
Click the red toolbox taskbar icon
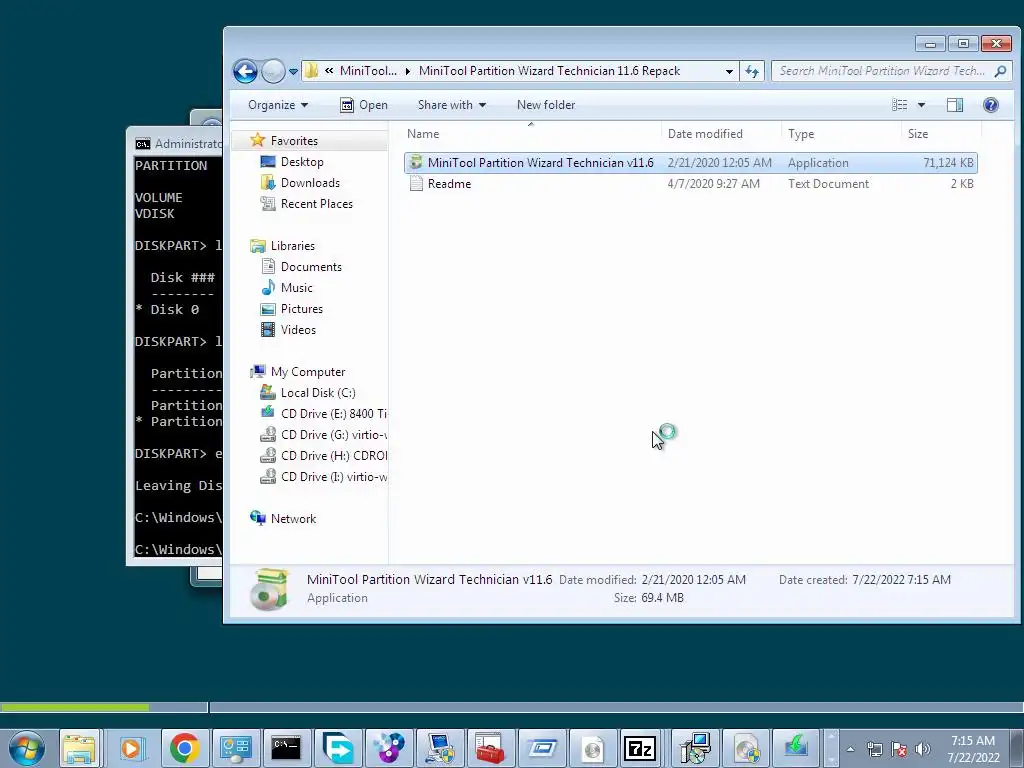coord(490,748)
